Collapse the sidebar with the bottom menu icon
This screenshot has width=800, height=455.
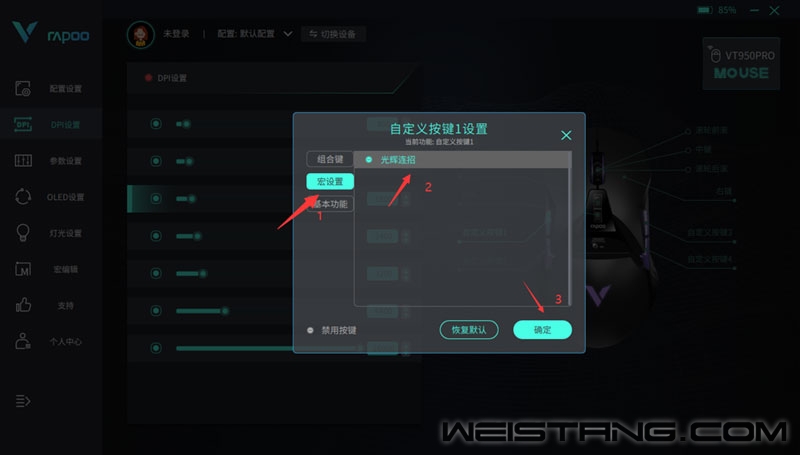coord(23,401)
